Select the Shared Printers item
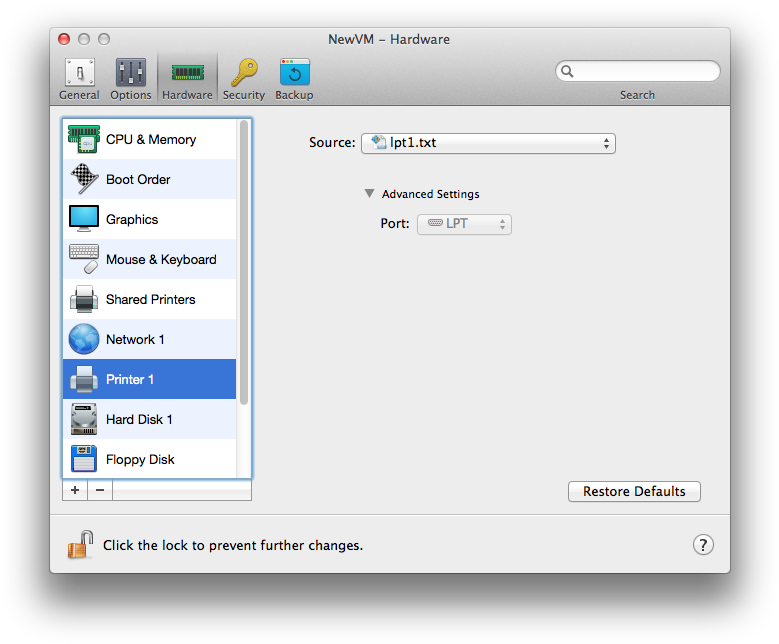The height and width of the screenshot is (644, 779). pos(150,300)
